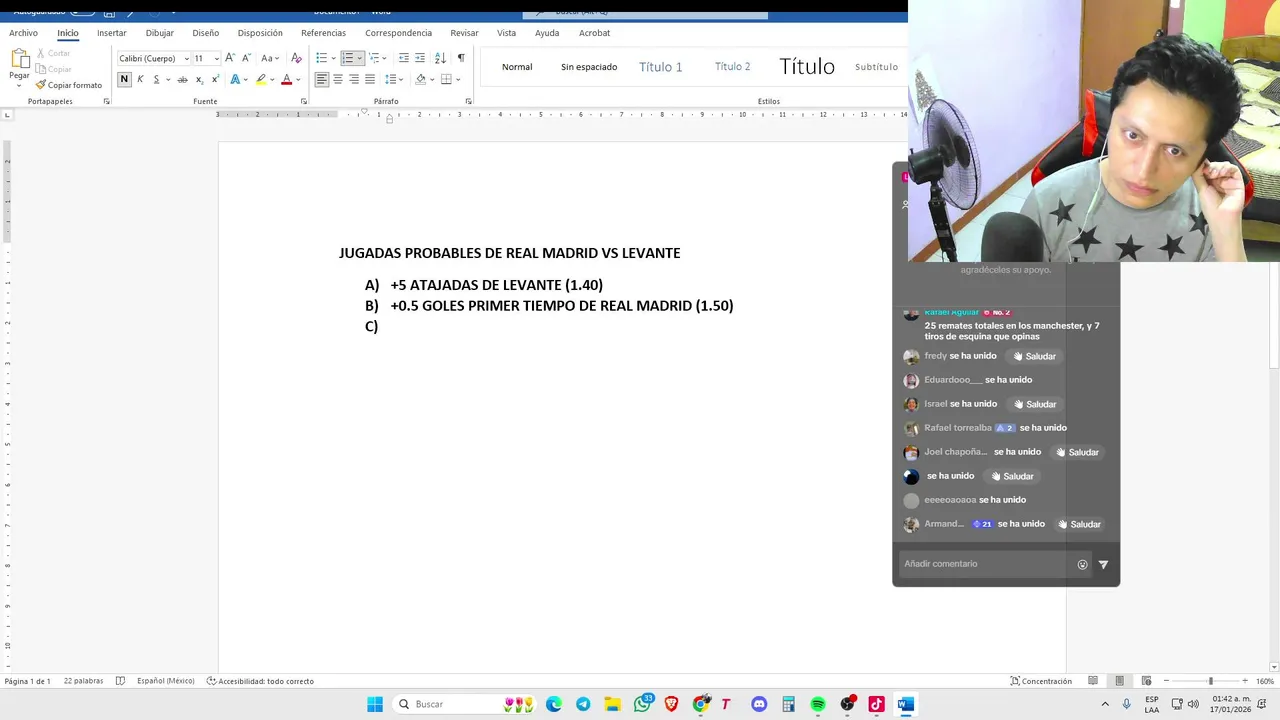Toggle strikethrough formatting

(182, 79)
